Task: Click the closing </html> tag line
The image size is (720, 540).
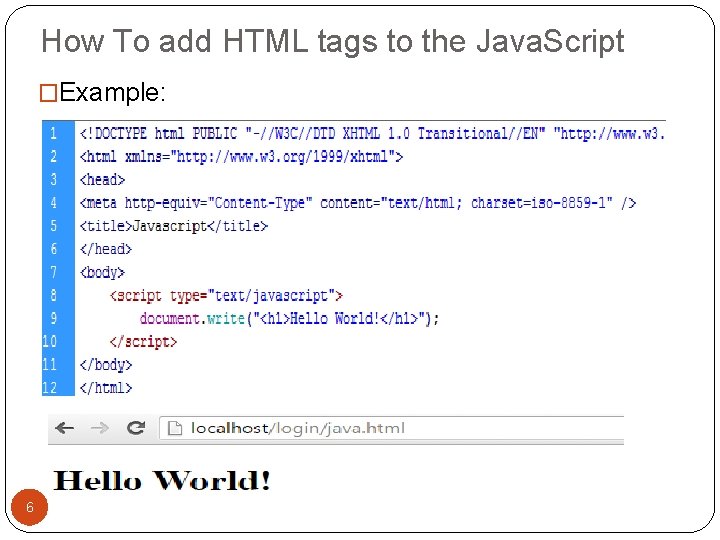Action: pos(106,388)
